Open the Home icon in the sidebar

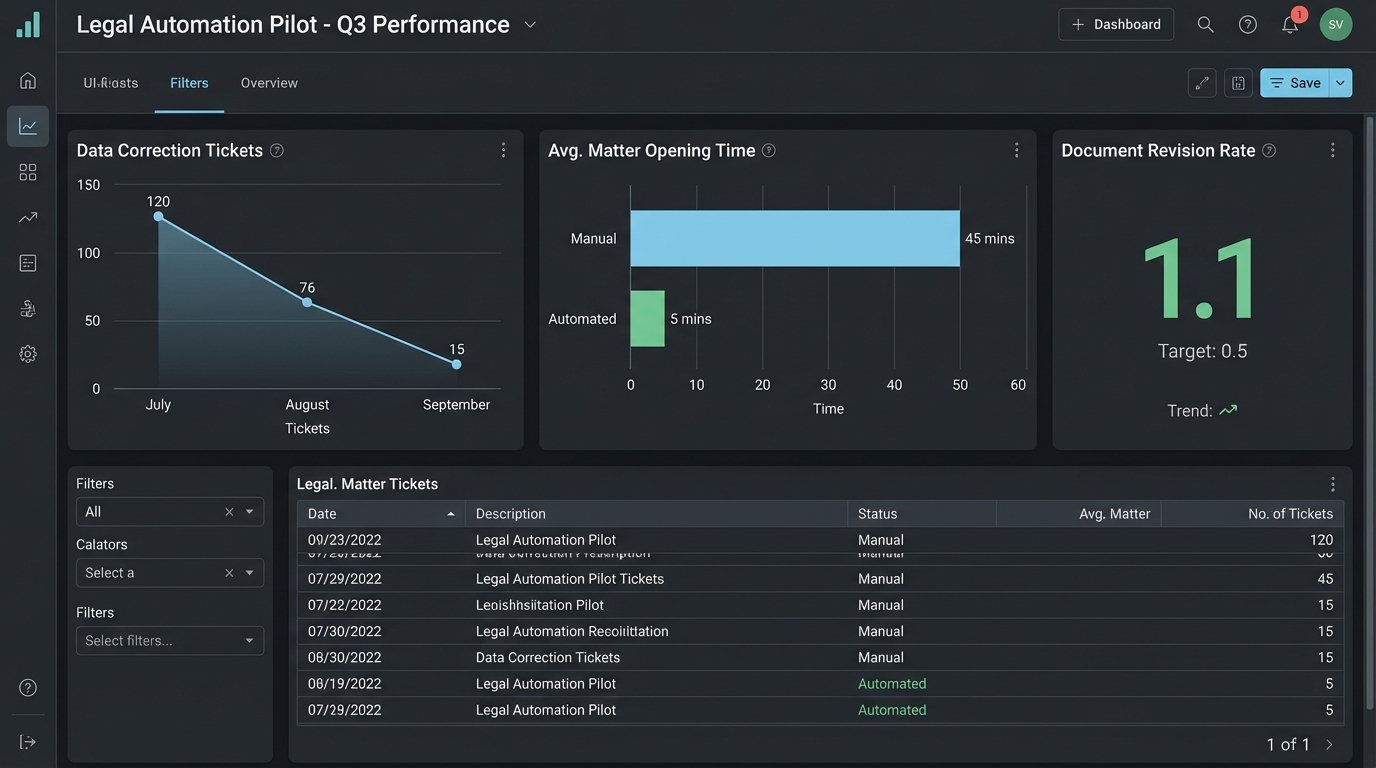click(26, 79)
